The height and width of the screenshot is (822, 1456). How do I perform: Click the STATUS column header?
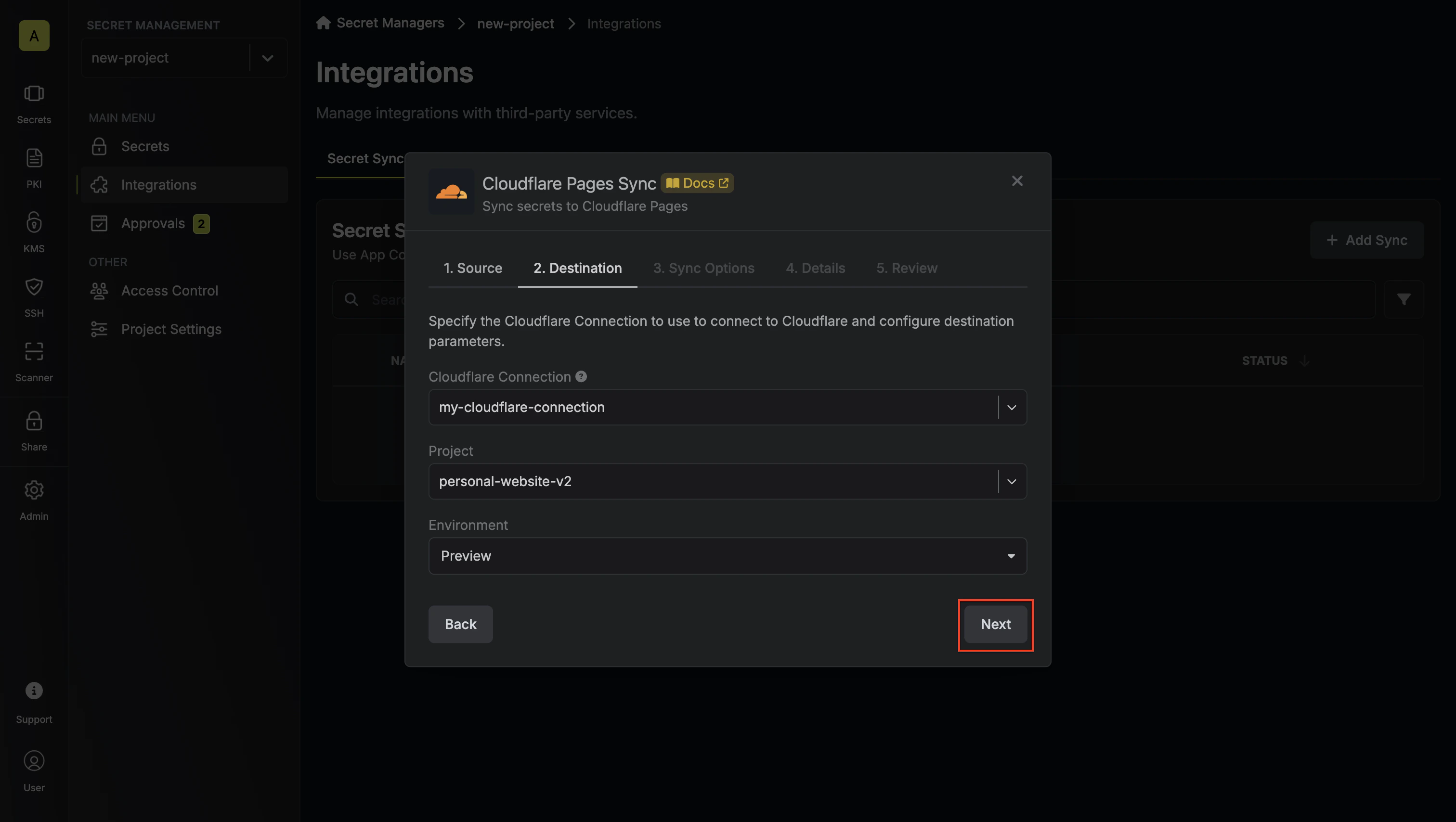click(x=1264, y=360)
